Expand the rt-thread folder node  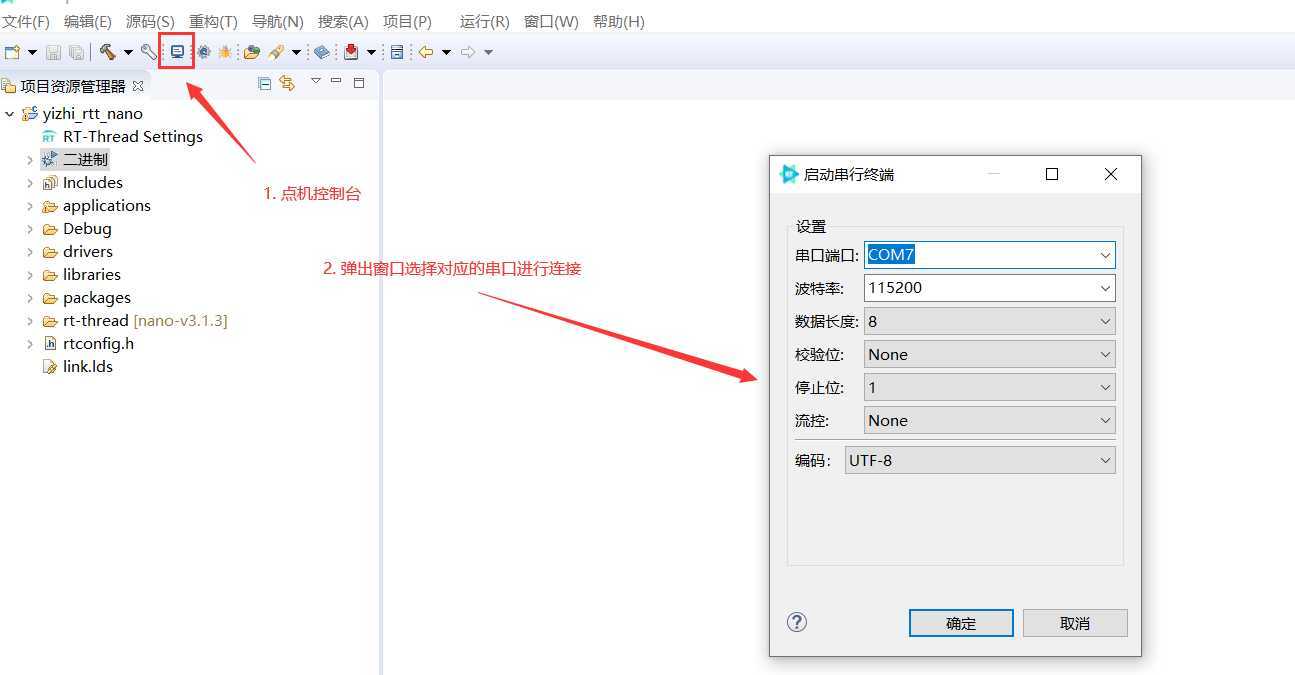pyautogui.click(x=30, y=321)
